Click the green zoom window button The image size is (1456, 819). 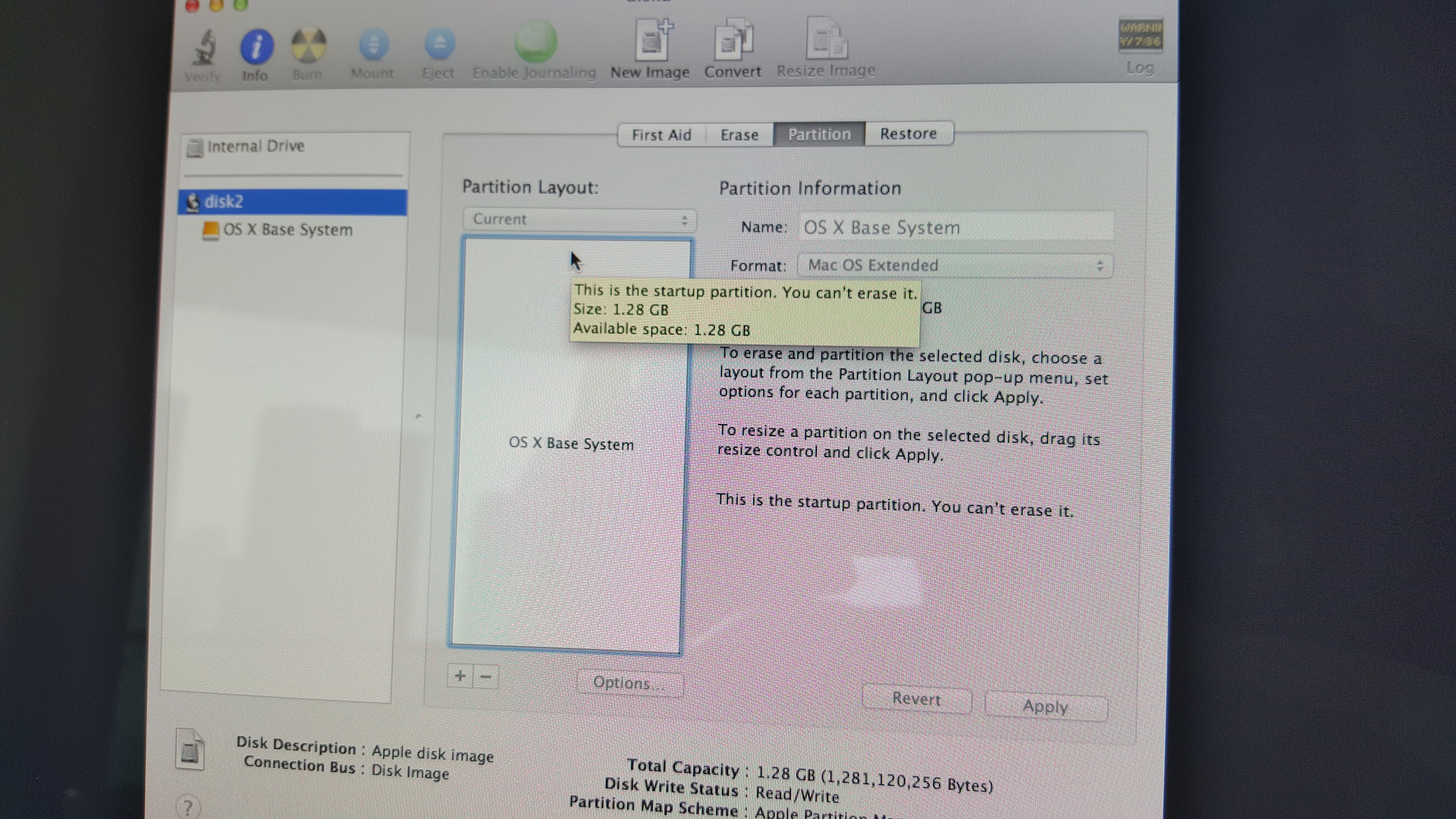click(241, 5)
